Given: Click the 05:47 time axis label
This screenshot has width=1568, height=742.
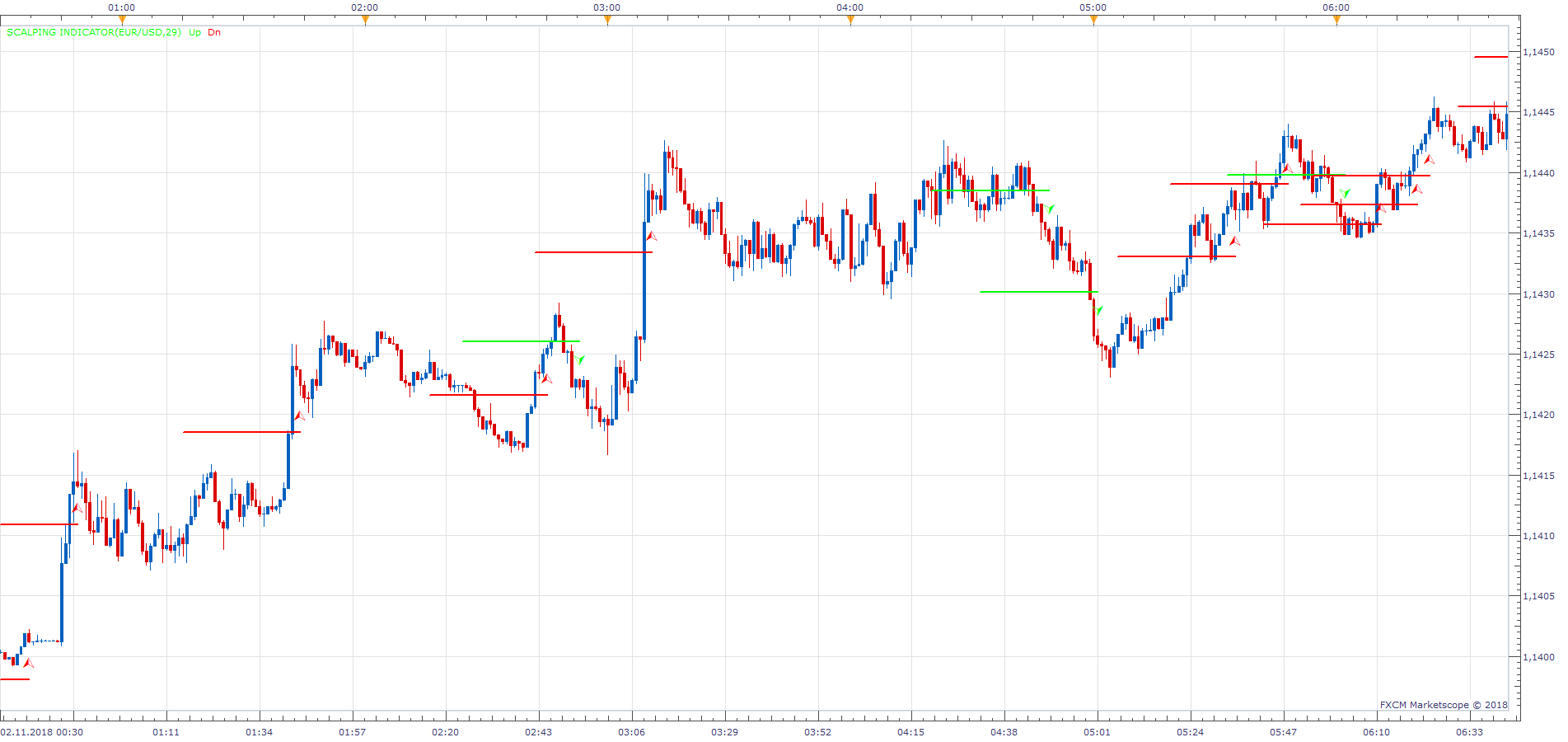Looking at the screenshot, I should tap(1283, 732).
